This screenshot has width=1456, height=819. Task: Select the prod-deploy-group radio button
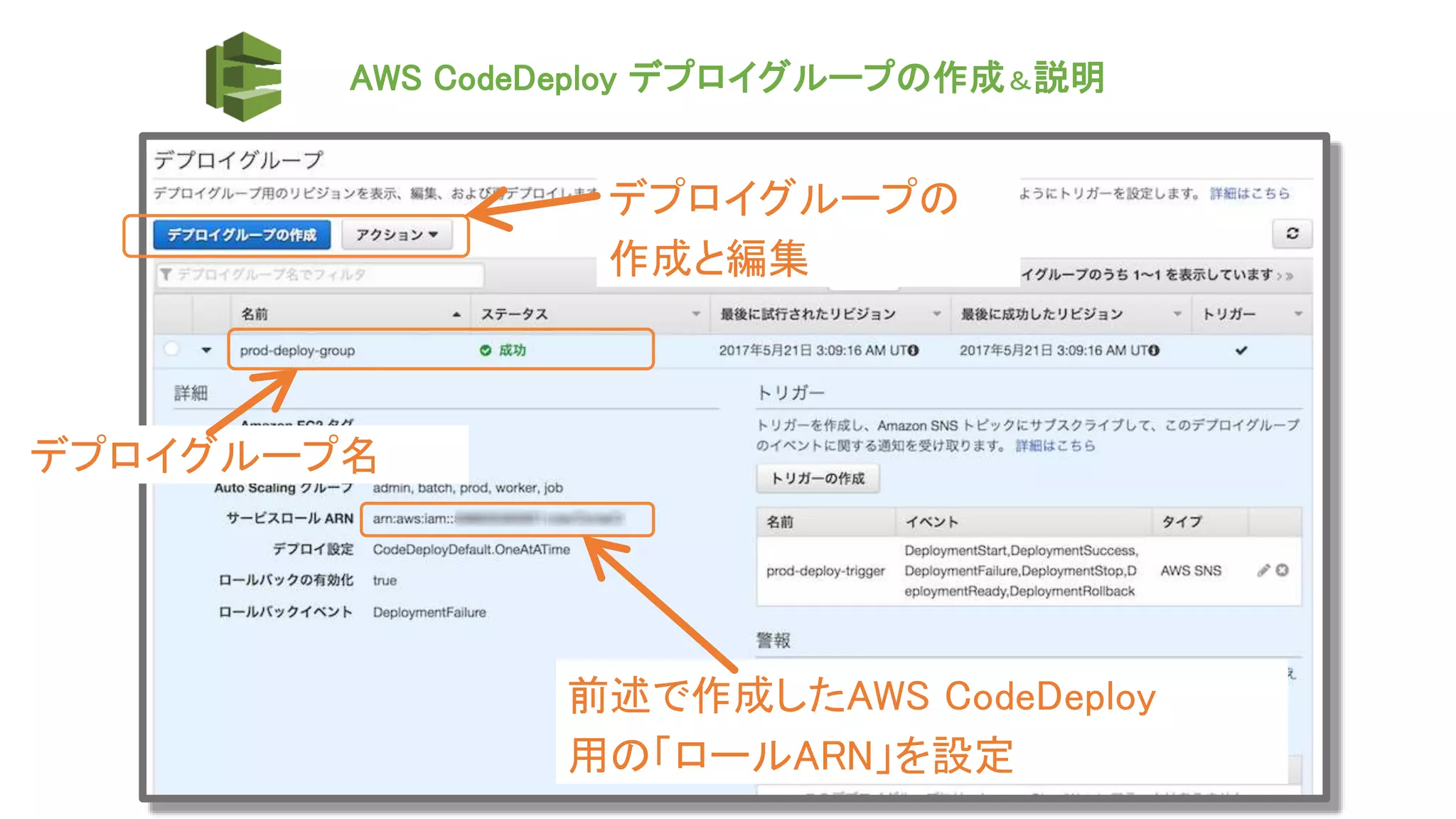tap(171, 349)
